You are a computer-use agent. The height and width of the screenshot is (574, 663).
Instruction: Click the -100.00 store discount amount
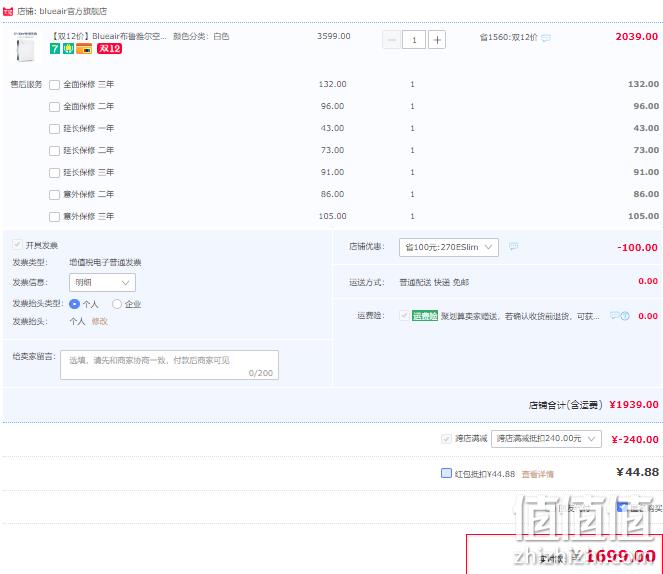637,248
